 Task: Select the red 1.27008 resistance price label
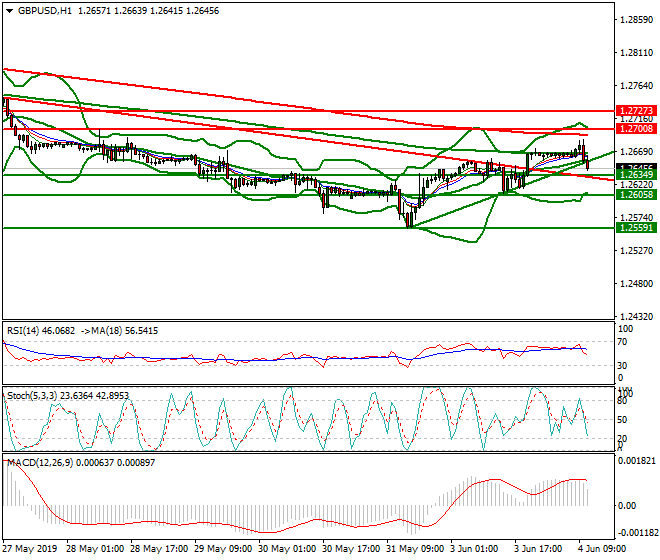pos(636,129)
